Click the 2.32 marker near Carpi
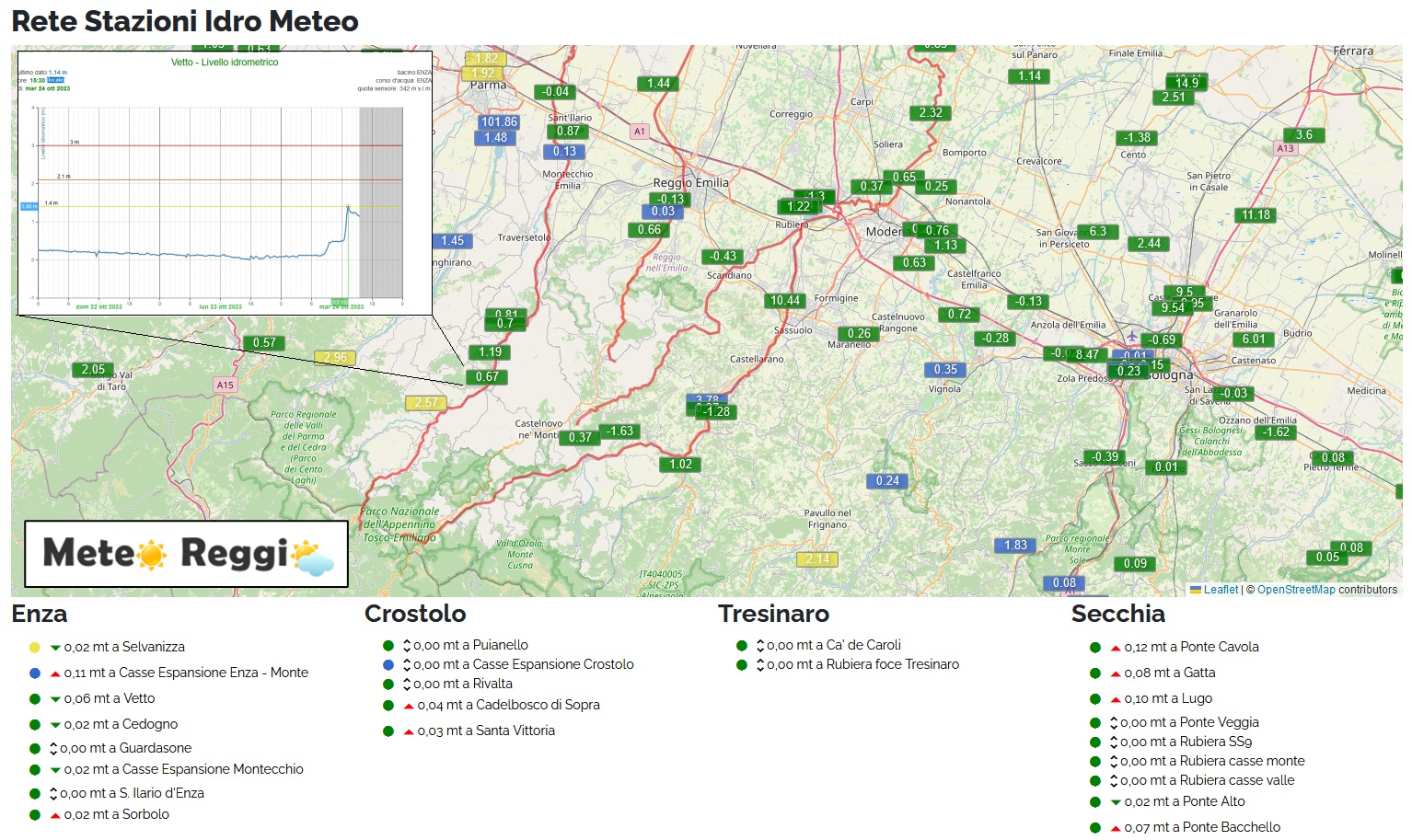The height and width of the screenshot is (840, 1412). (931, 113)
